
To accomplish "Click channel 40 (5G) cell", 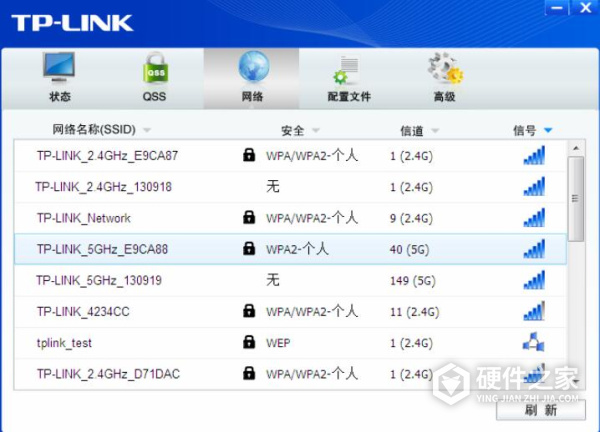I will pyautogui.click(x=409, y=249).
